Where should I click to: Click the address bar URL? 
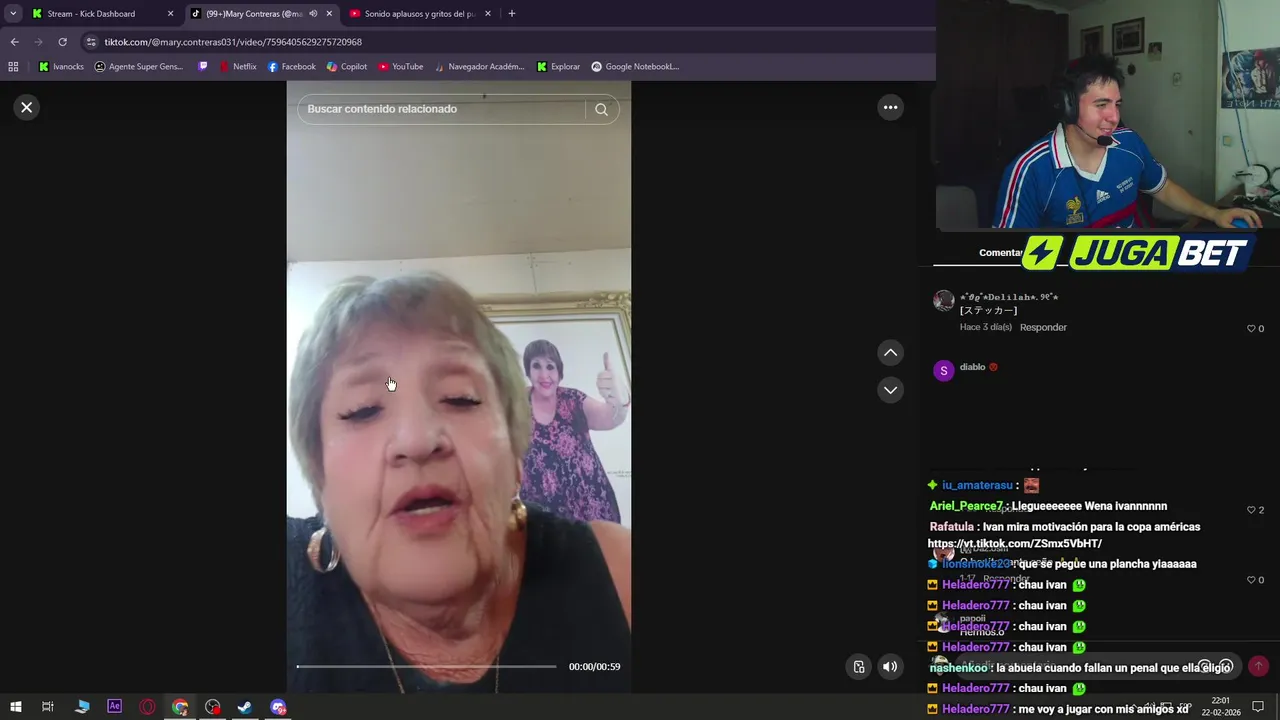click(x=233, y=42)
